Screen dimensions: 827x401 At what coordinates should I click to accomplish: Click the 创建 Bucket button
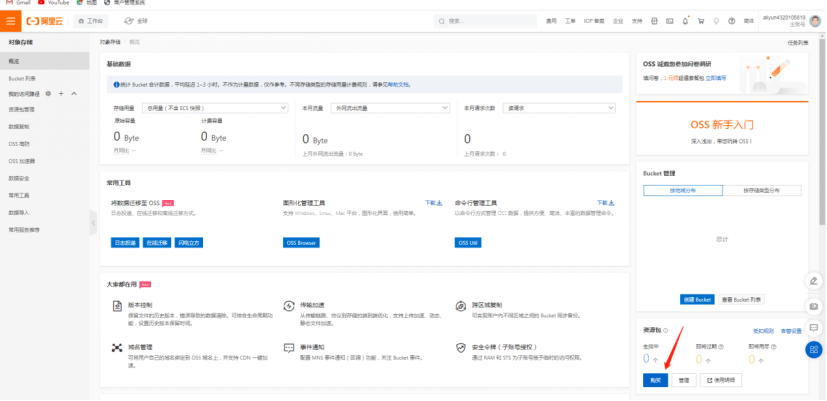coord(697,299)
